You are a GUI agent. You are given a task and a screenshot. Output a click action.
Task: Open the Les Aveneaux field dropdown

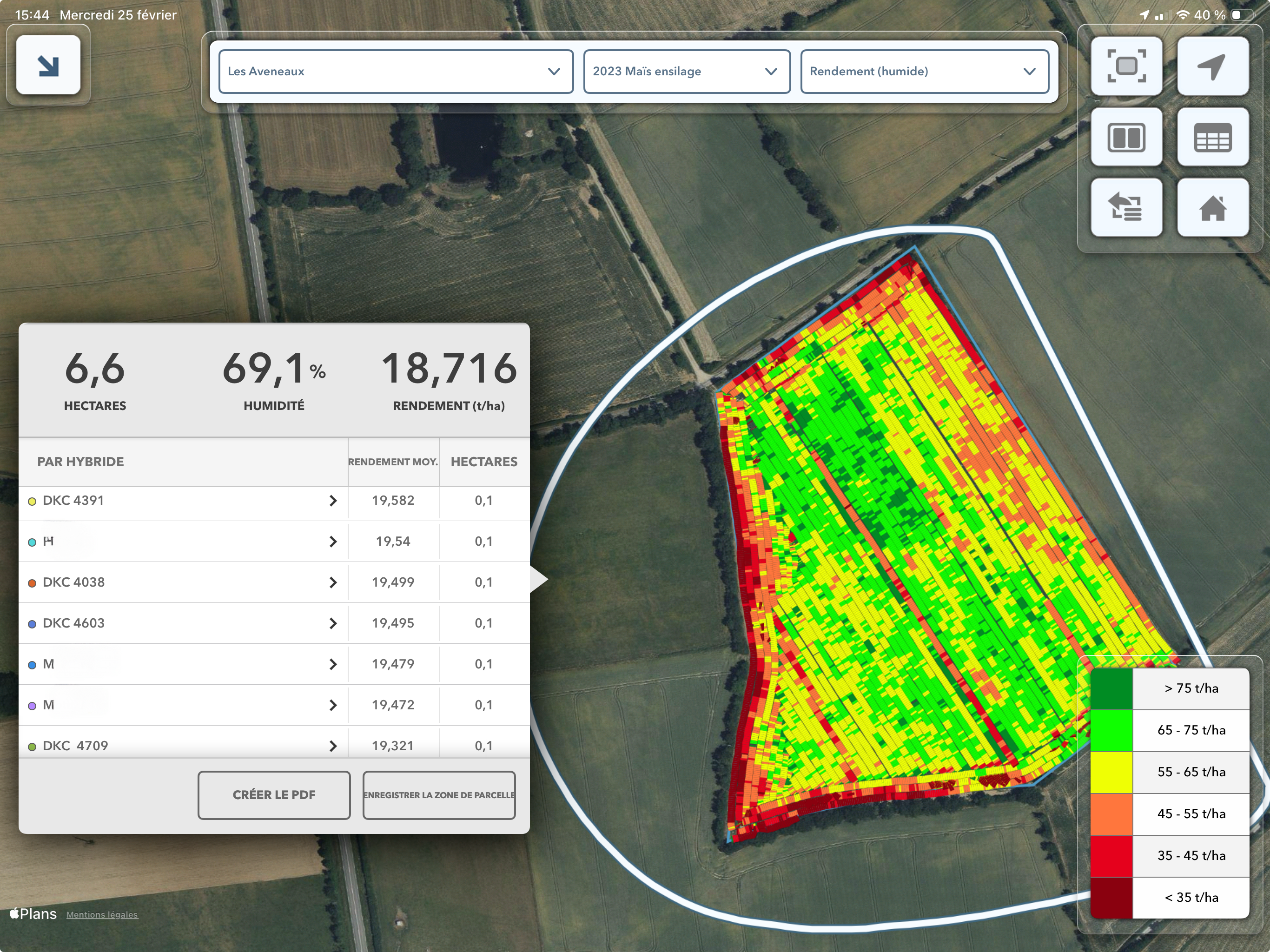click(x=396, y=71)
